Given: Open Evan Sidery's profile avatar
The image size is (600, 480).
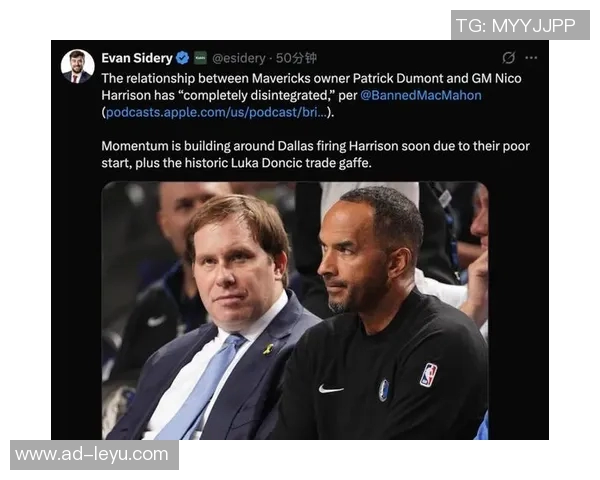Looking at the screenshot, I should pyautogui.click(x=78, y=67).
